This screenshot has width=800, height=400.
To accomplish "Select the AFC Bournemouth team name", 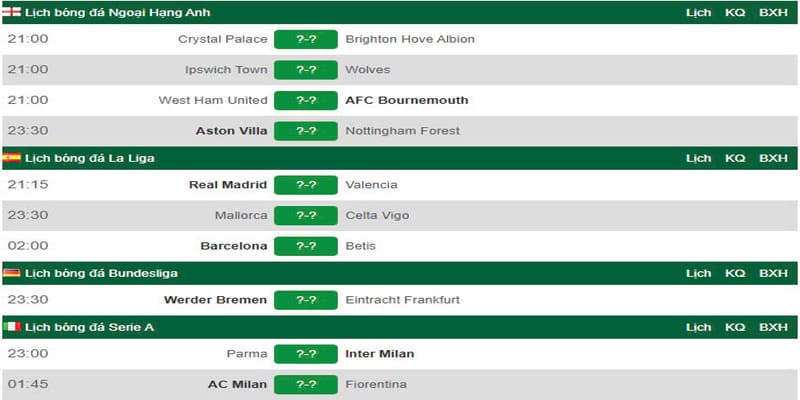I will 407,100.
